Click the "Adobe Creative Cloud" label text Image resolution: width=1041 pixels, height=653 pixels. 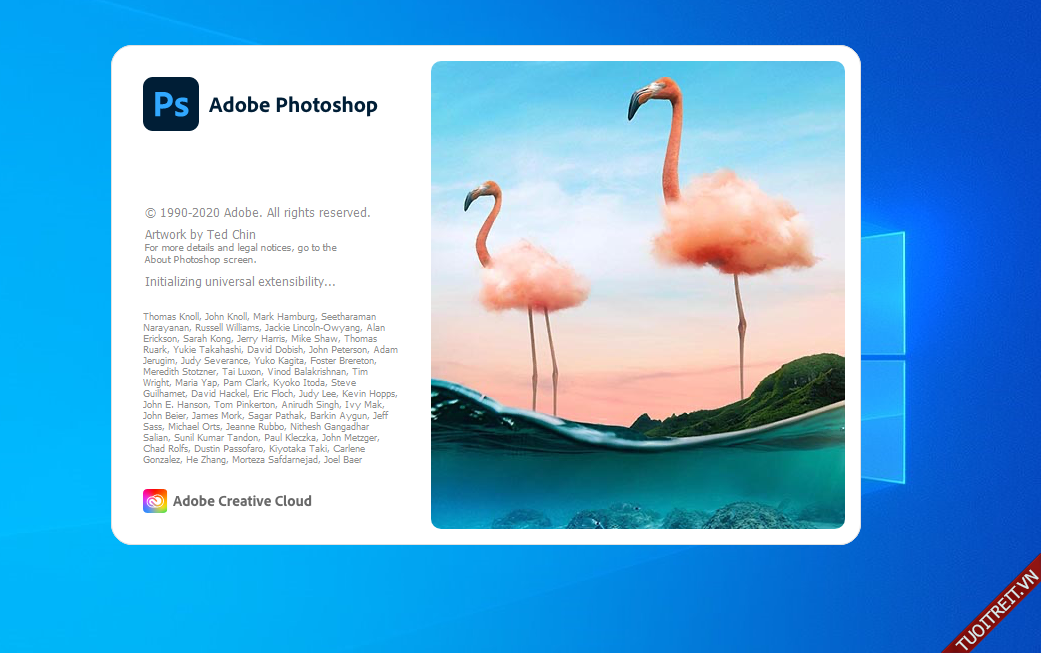(x=242, y=501)
